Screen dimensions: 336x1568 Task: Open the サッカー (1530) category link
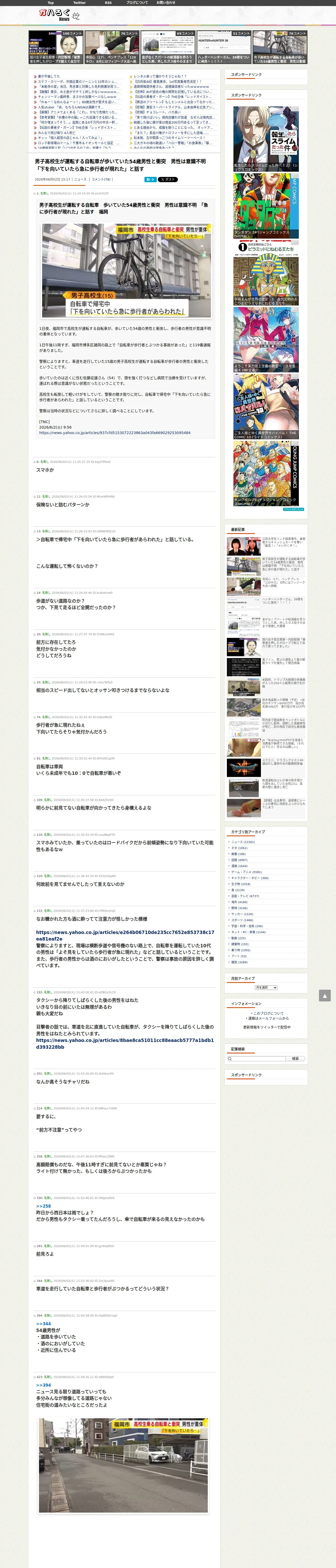click(x=242, y=914)
